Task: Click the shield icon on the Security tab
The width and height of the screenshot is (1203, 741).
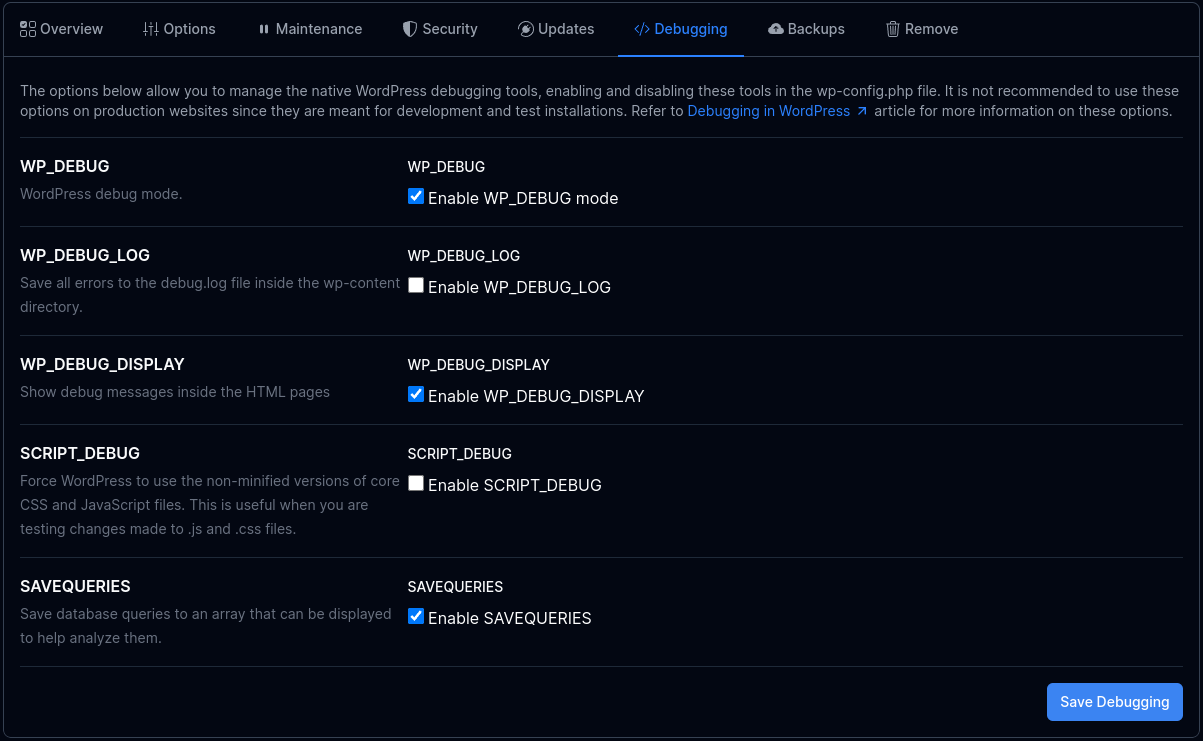Action: click(x=410, y=29)
